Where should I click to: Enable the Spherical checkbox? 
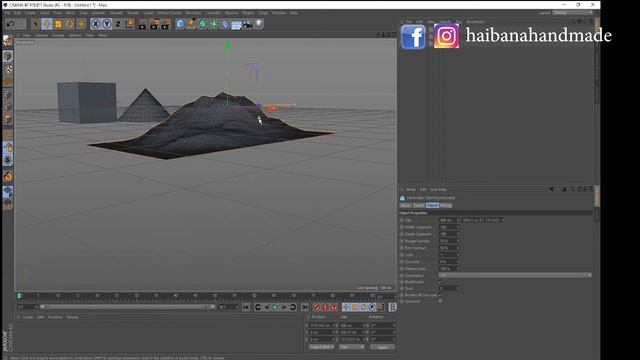(x=440, y=301)
